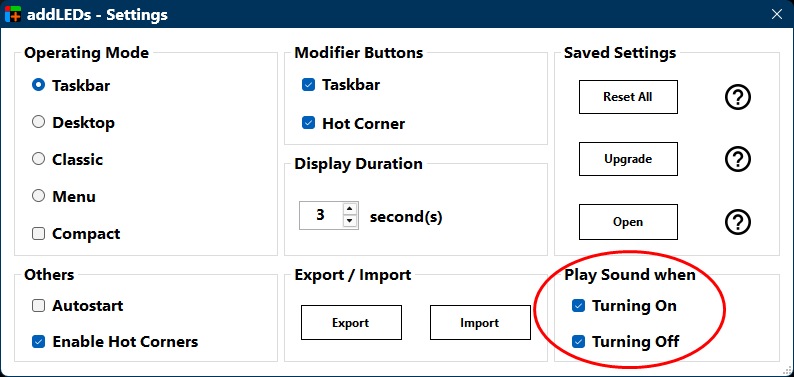Click the display duration number field

[x=321, y=216]
